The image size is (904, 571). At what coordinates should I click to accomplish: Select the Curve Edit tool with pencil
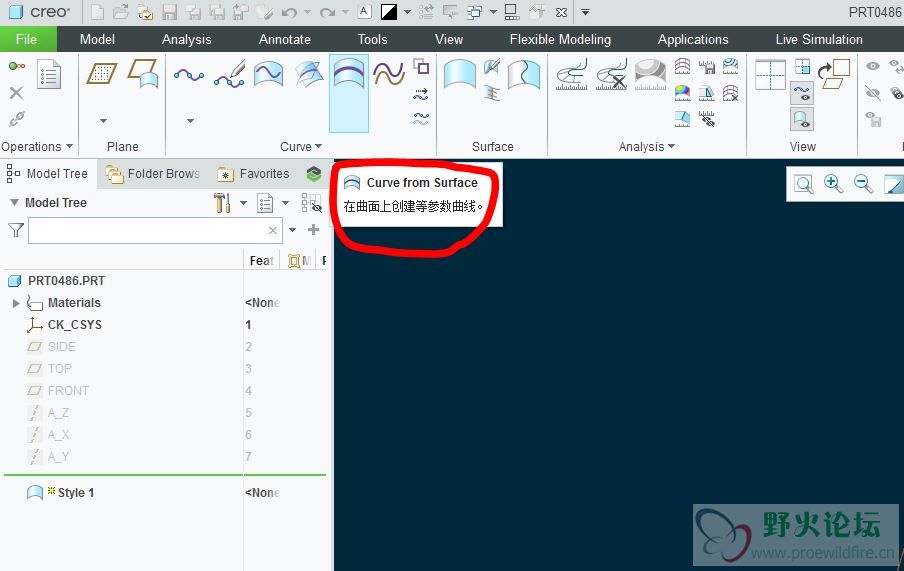[229, 74]
